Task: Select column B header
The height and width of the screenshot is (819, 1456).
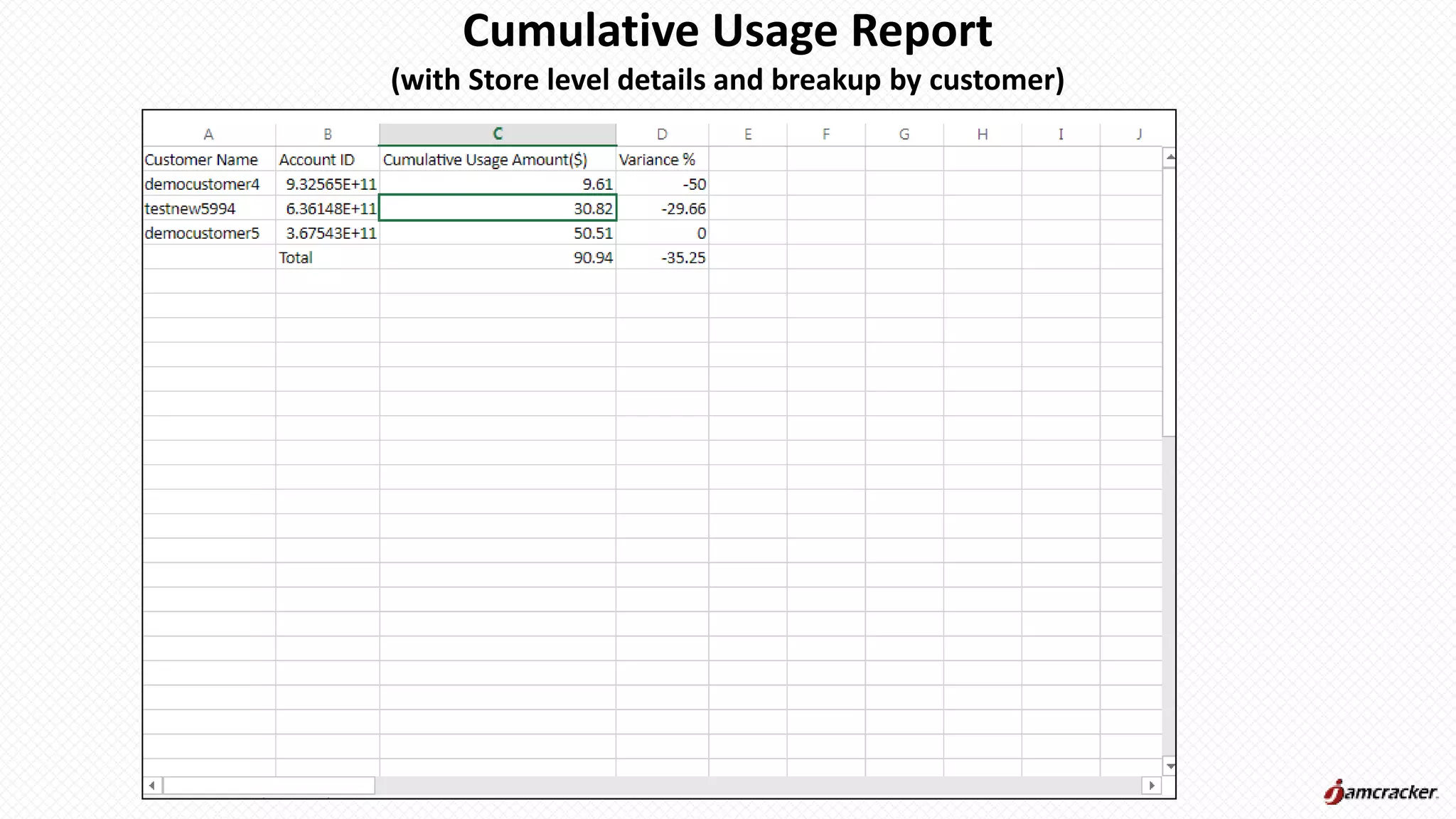Action: pos(328,134)
